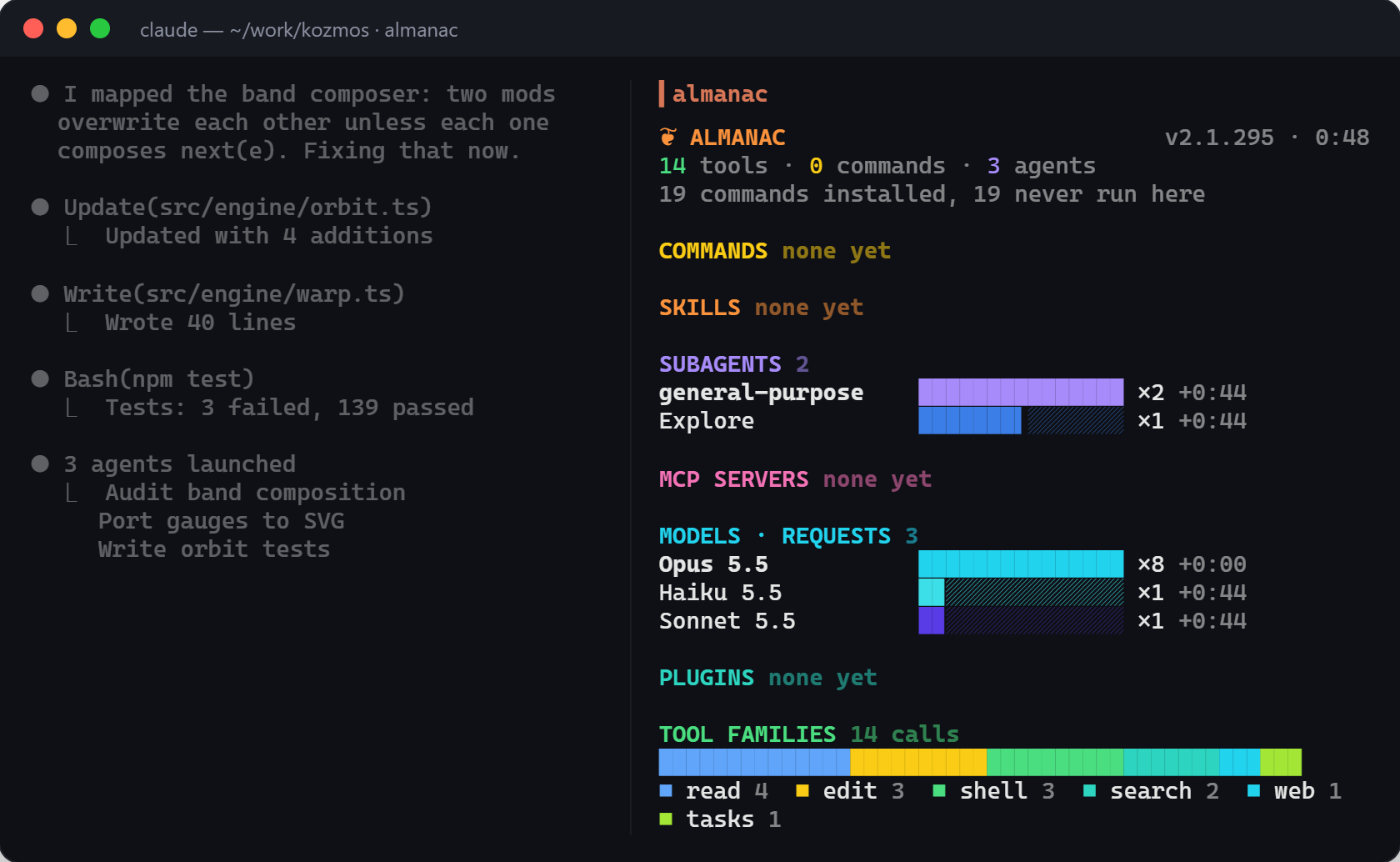Click the ALMANAC crab logo icon
1400x862 pixels.
667,137
